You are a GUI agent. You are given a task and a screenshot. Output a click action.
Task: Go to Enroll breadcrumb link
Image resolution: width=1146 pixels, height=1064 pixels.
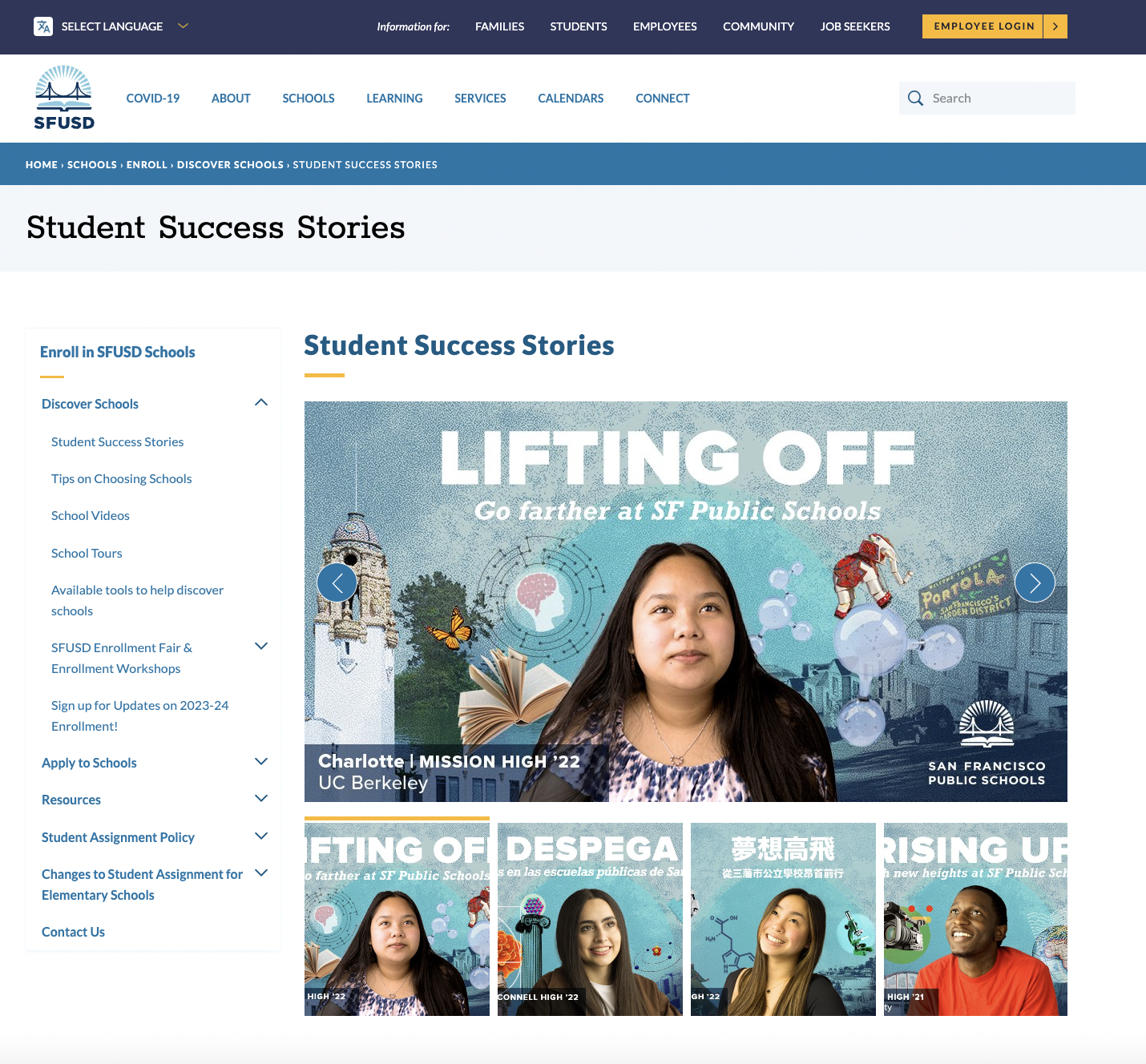coord(147,165)
